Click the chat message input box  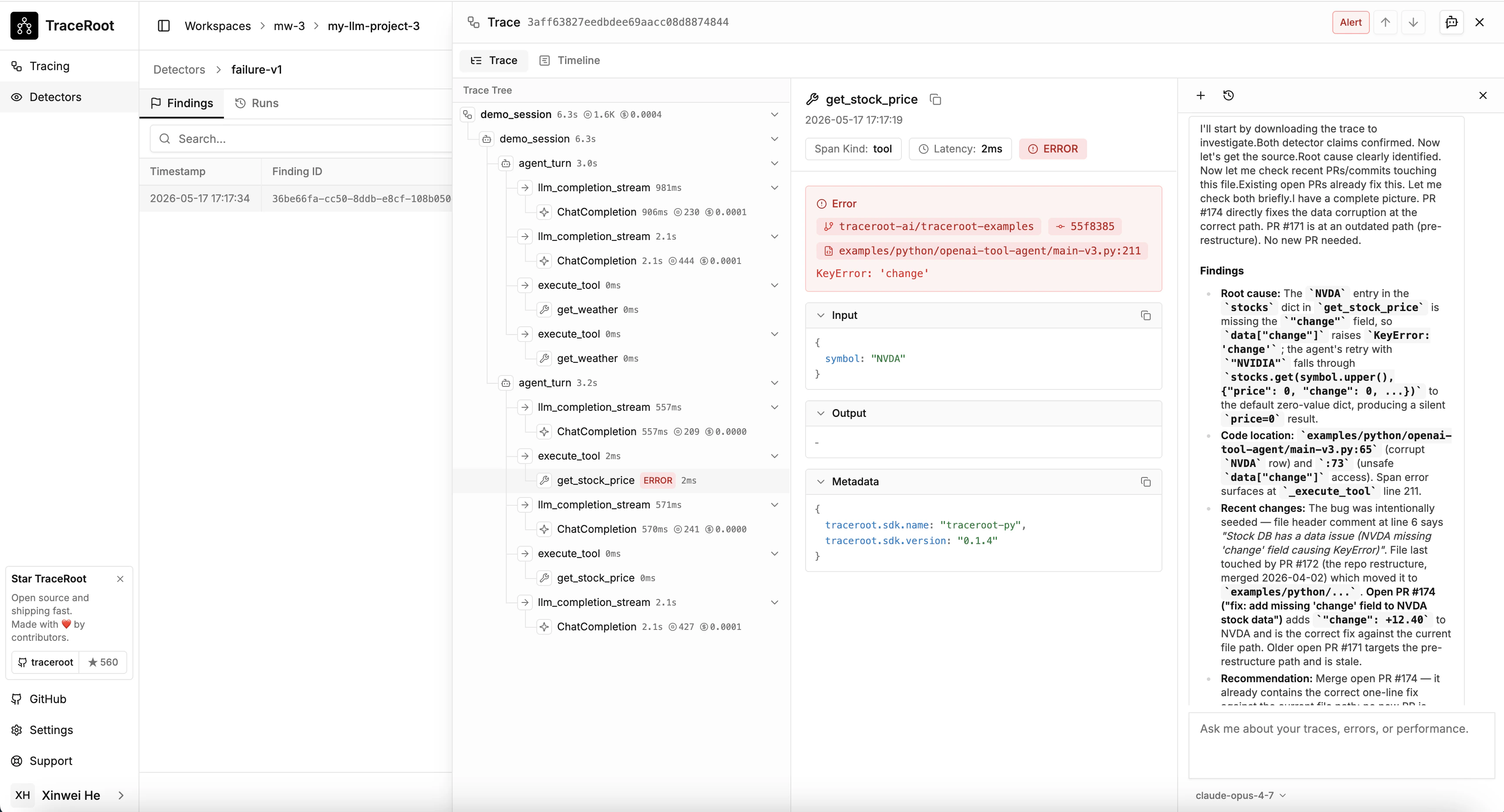1341,745
